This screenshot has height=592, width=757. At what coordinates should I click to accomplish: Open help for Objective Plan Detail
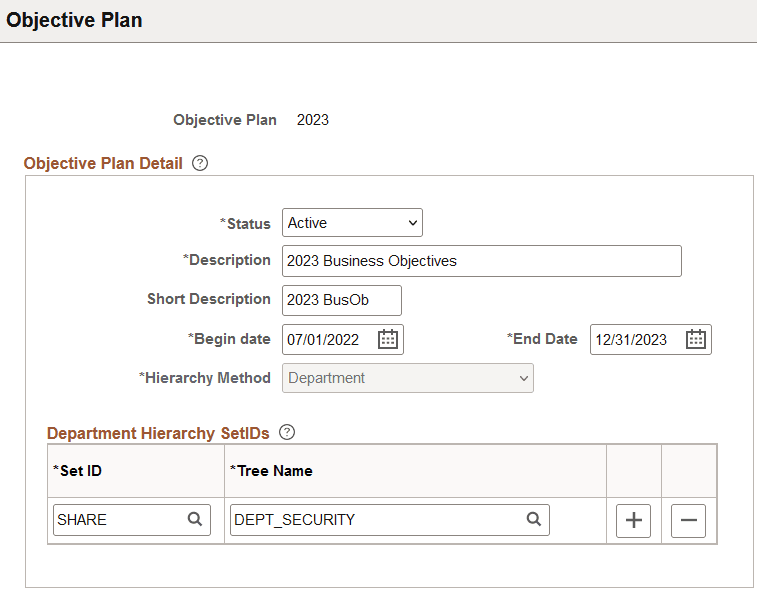tap(200, 163)
